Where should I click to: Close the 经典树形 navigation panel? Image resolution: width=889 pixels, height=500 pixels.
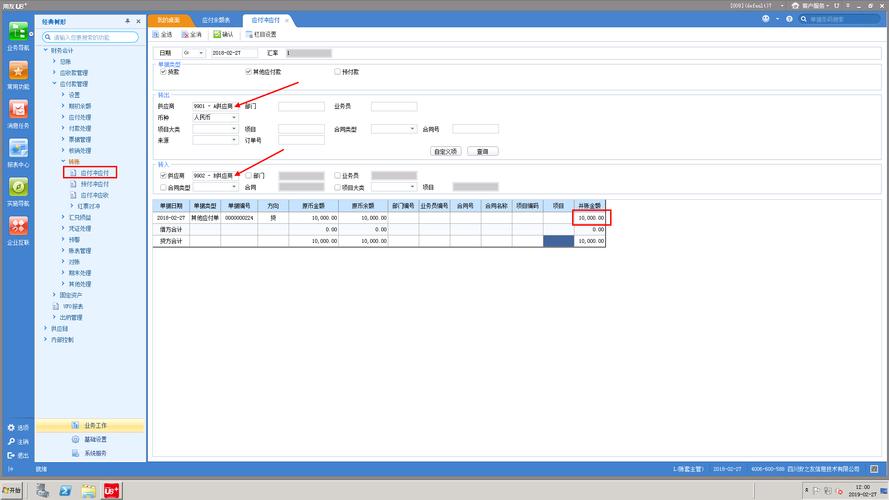[138, 21]
